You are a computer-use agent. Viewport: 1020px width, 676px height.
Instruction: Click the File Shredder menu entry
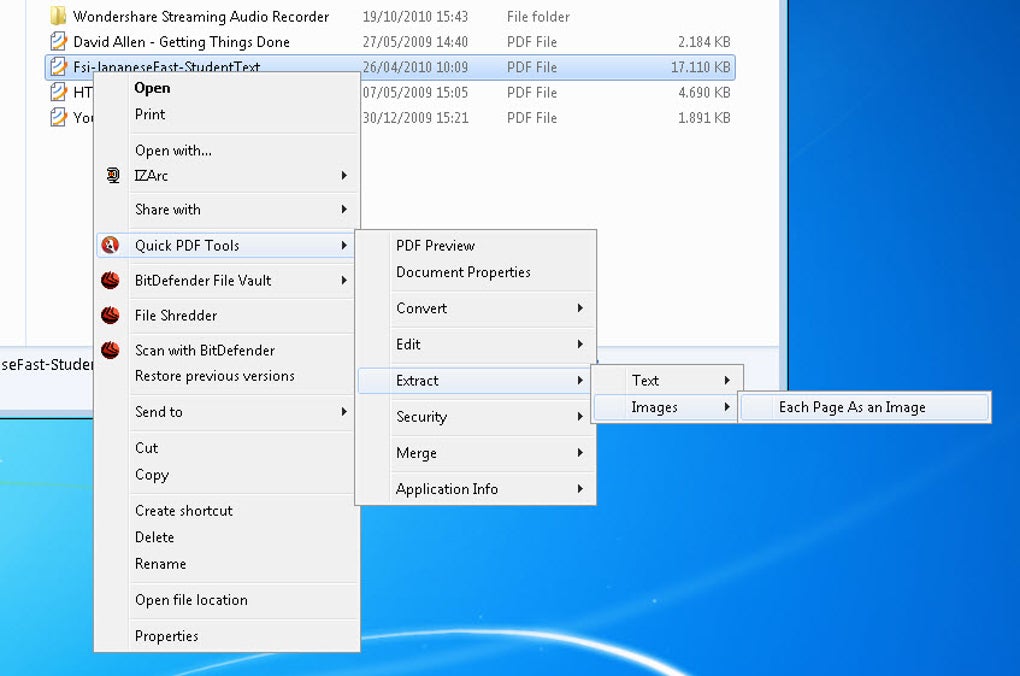tap(176, 316)
